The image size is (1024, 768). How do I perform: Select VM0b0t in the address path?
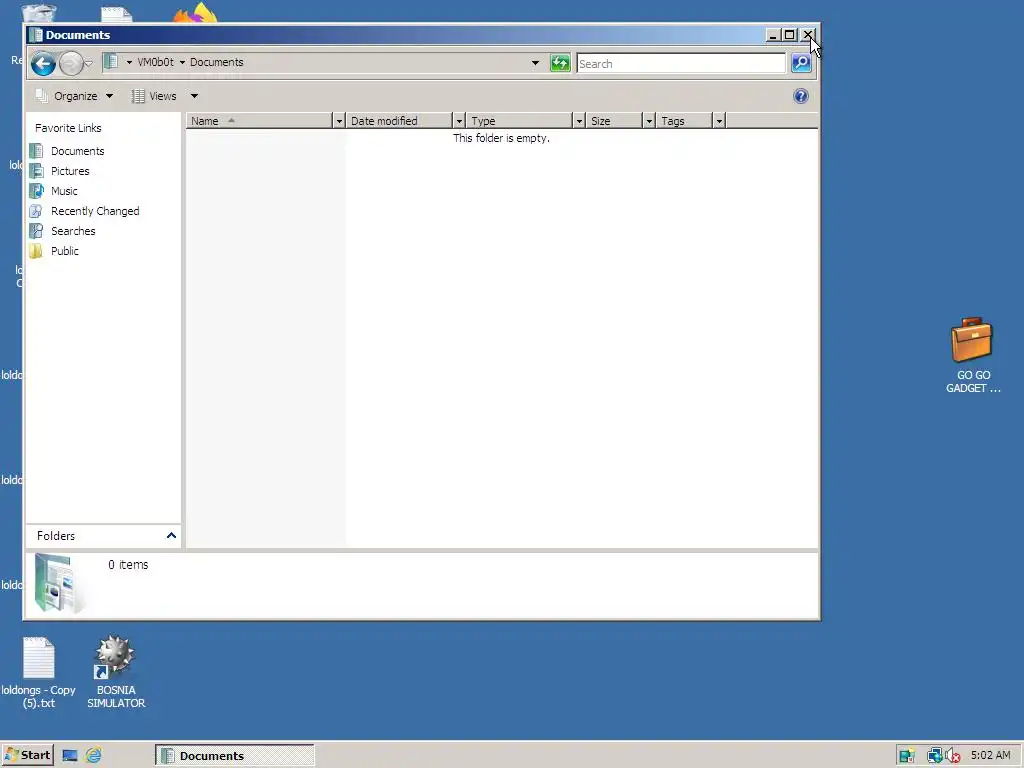click(x=155, y=62)
